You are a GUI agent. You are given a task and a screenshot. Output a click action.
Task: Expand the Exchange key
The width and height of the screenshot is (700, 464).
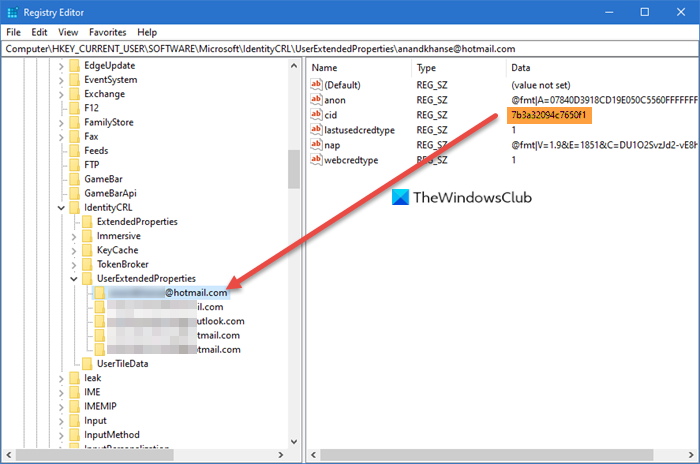[x=61, y=95]
